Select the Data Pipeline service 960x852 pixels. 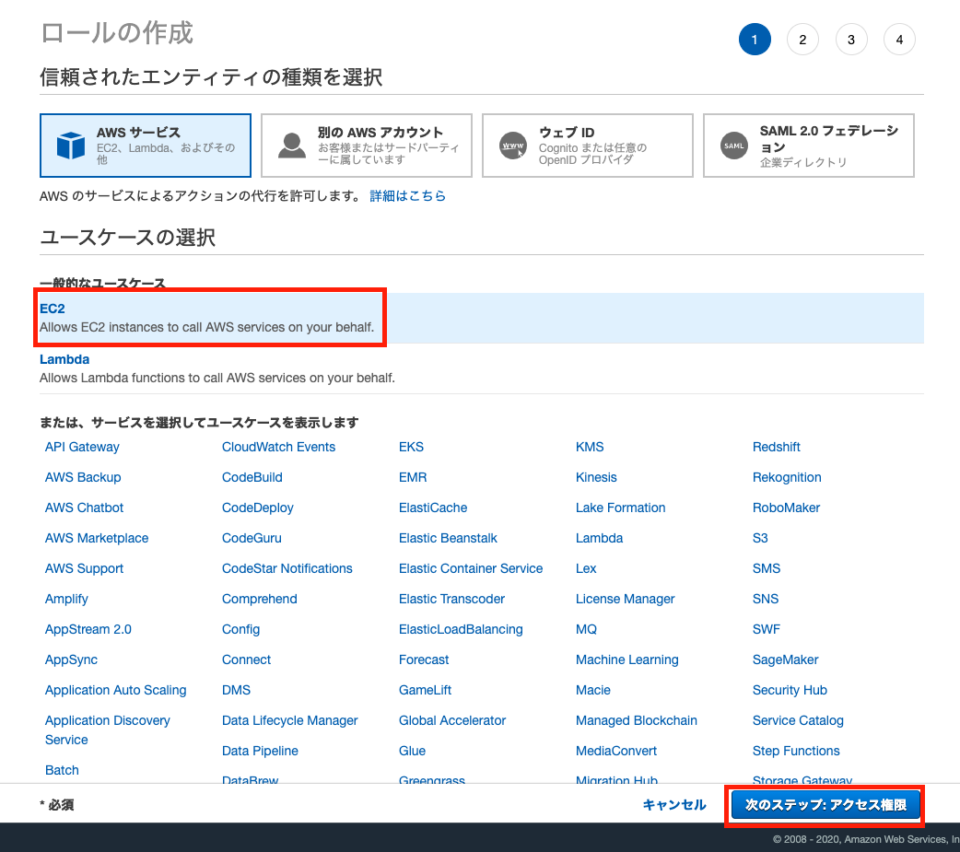pyautogui.click(x=260, y=751)
